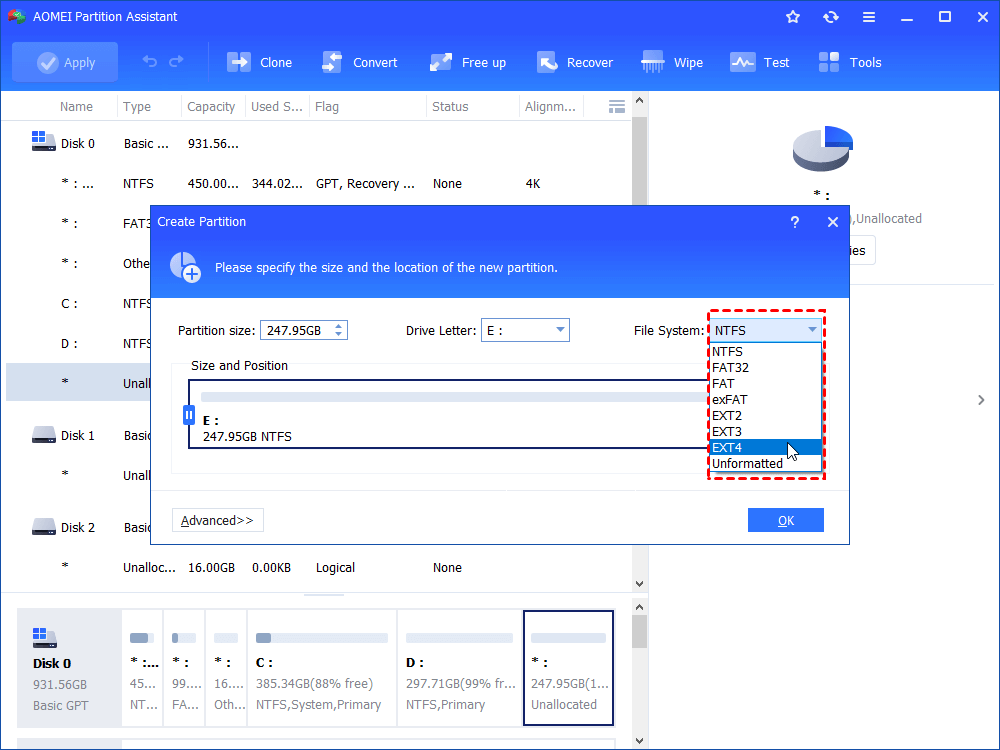
Task: Open the Convert tool
Action: [360, 62]
